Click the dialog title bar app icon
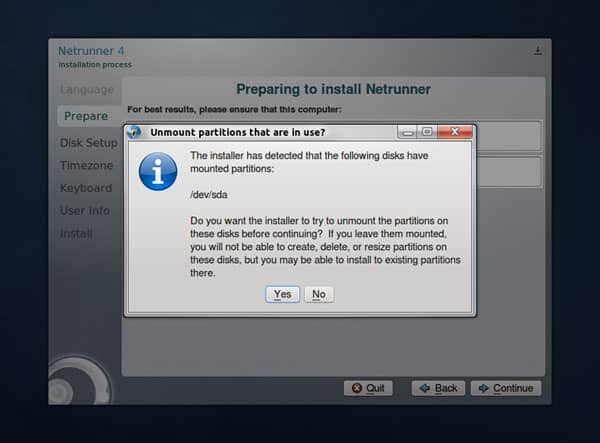This screenshot has width=600, height=443. [x=134, y=132]
